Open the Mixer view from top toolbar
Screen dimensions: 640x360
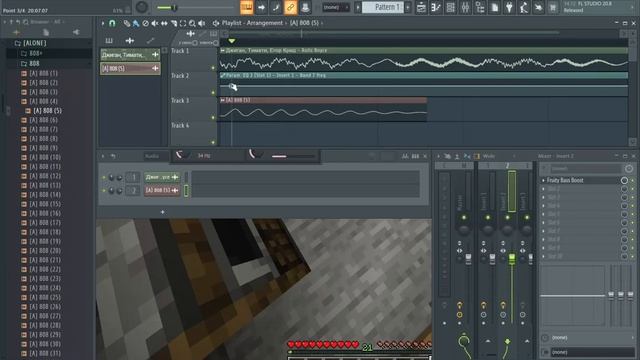(465, 7)
